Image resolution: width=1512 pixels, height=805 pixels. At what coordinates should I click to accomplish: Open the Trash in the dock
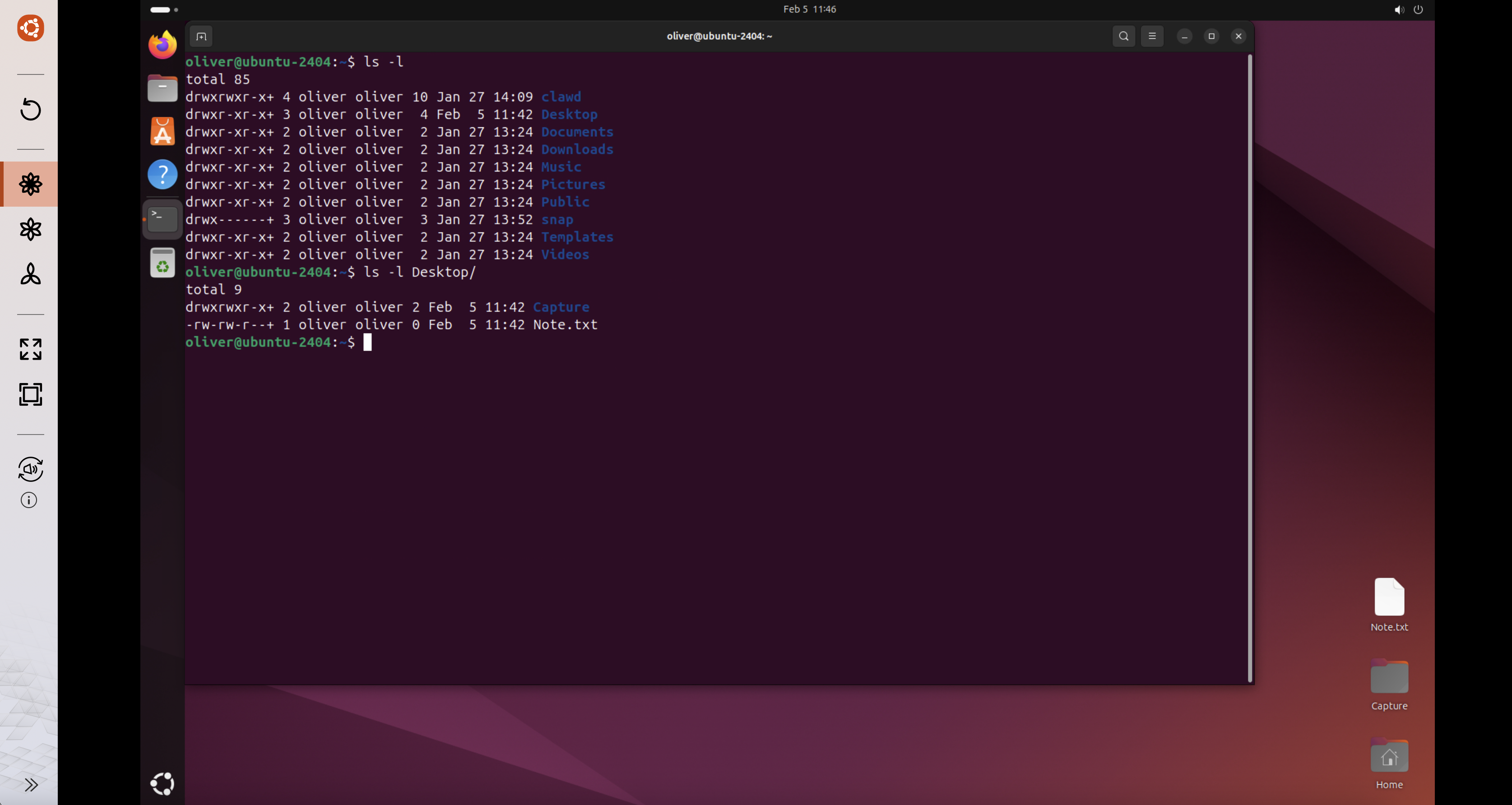coord(162,263)
